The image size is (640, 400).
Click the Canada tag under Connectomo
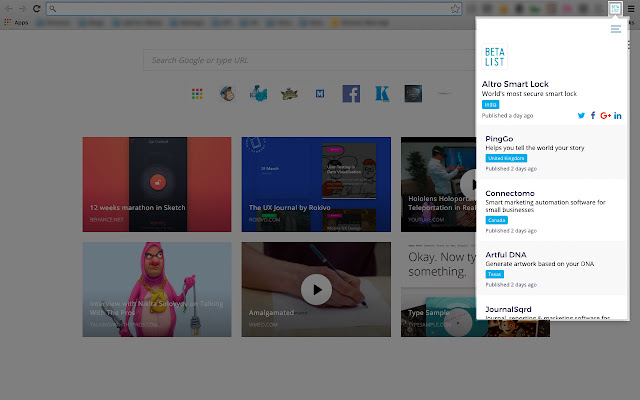(496, 220)
